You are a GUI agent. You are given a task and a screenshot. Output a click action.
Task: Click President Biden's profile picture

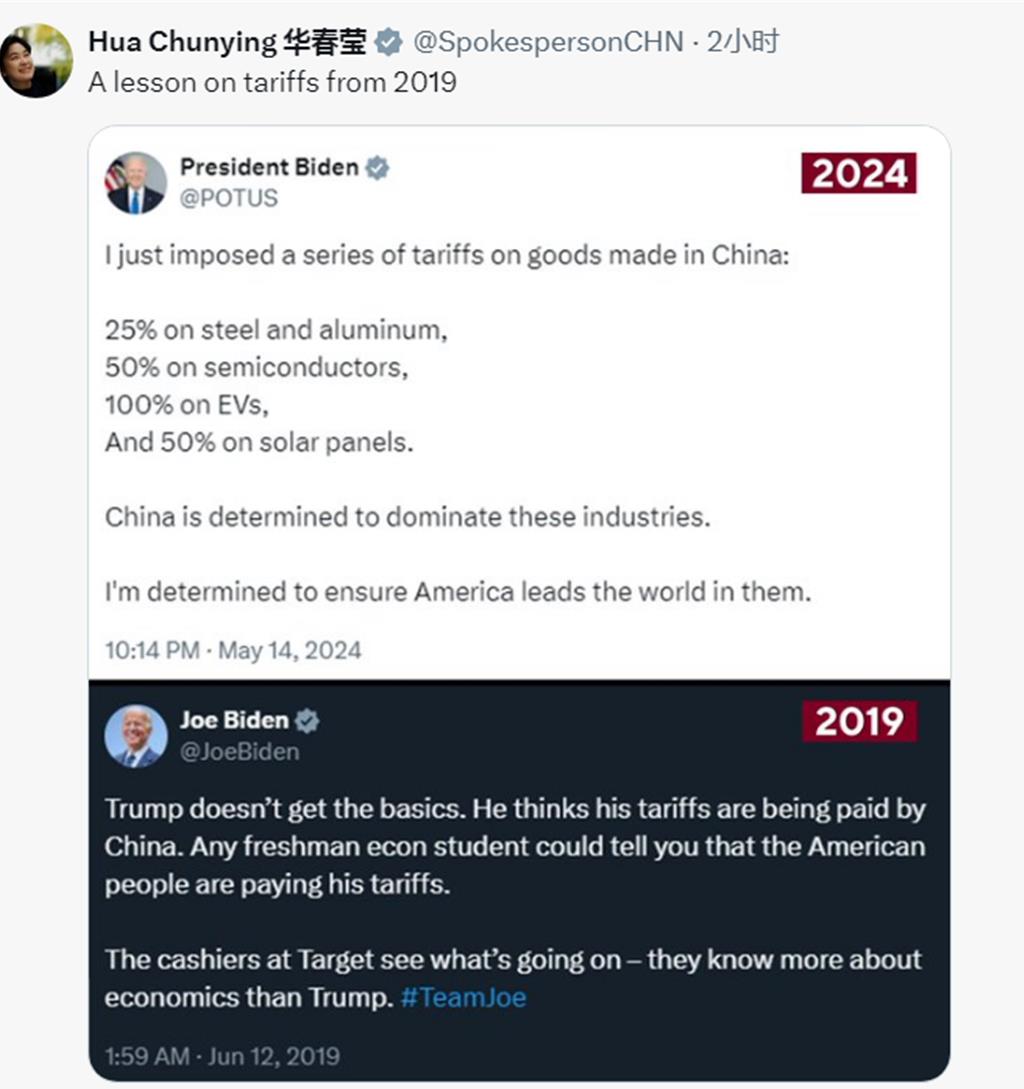[136, 183]
